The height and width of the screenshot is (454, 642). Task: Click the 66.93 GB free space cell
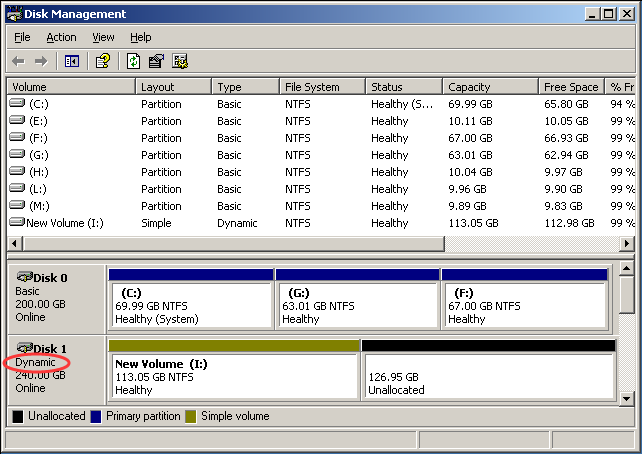tap(566, 138)
